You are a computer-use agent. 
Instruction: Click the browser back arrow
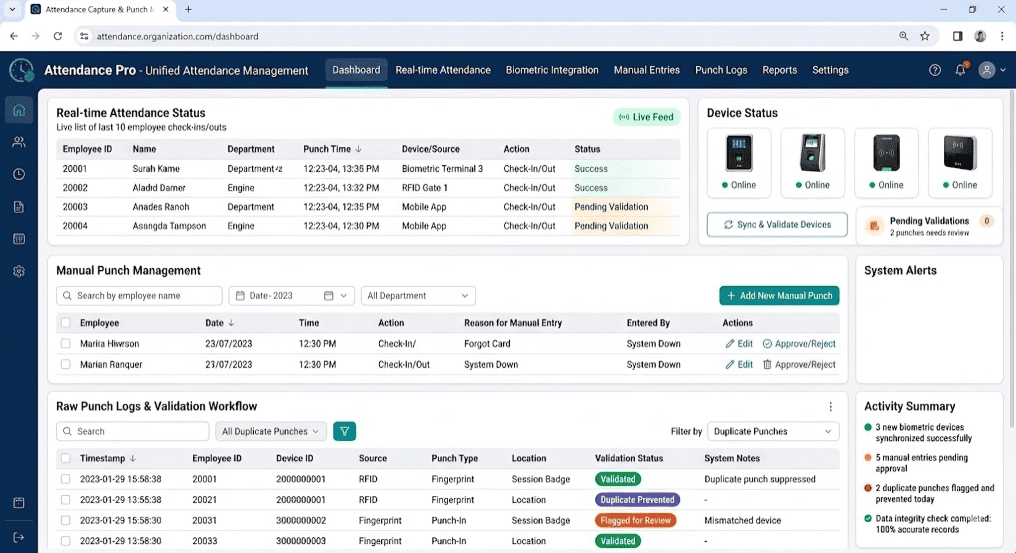tap(14, 36)
